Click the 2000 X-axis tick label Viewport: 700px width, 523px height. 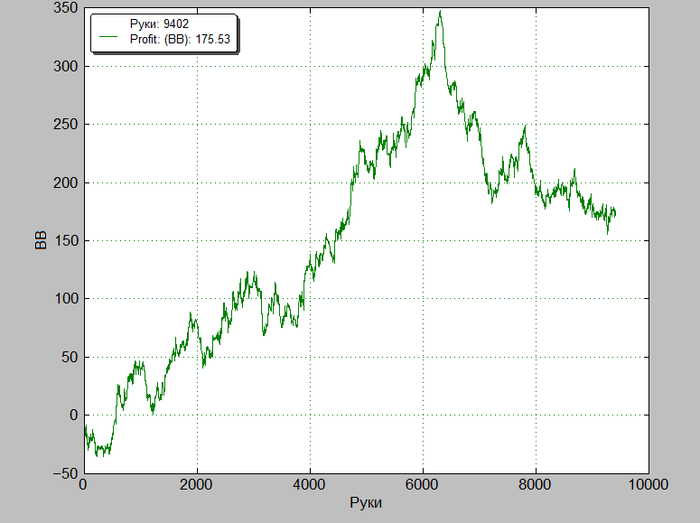tap(196, 485)
